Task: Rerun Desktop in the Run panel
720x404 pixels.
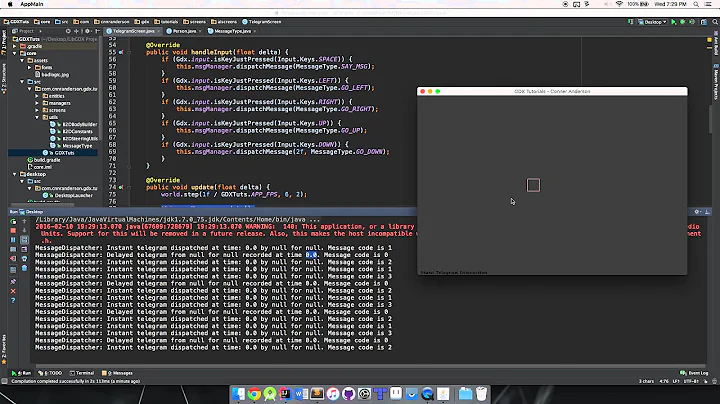Action: click(13, 221)
